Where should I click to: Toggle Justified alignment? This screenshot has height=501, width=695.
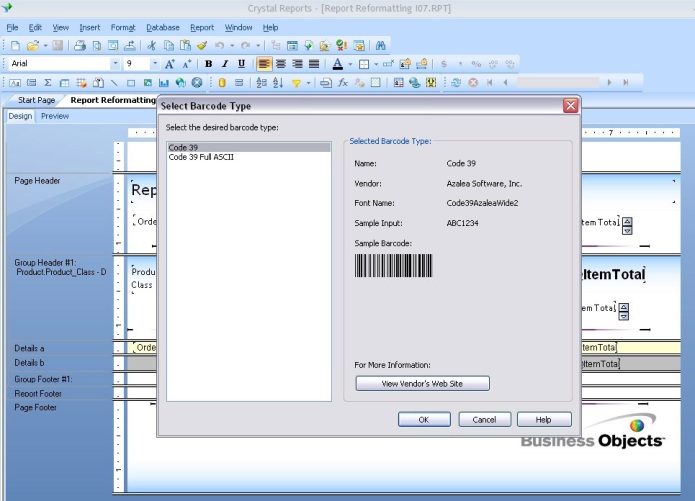pos(314,64)
